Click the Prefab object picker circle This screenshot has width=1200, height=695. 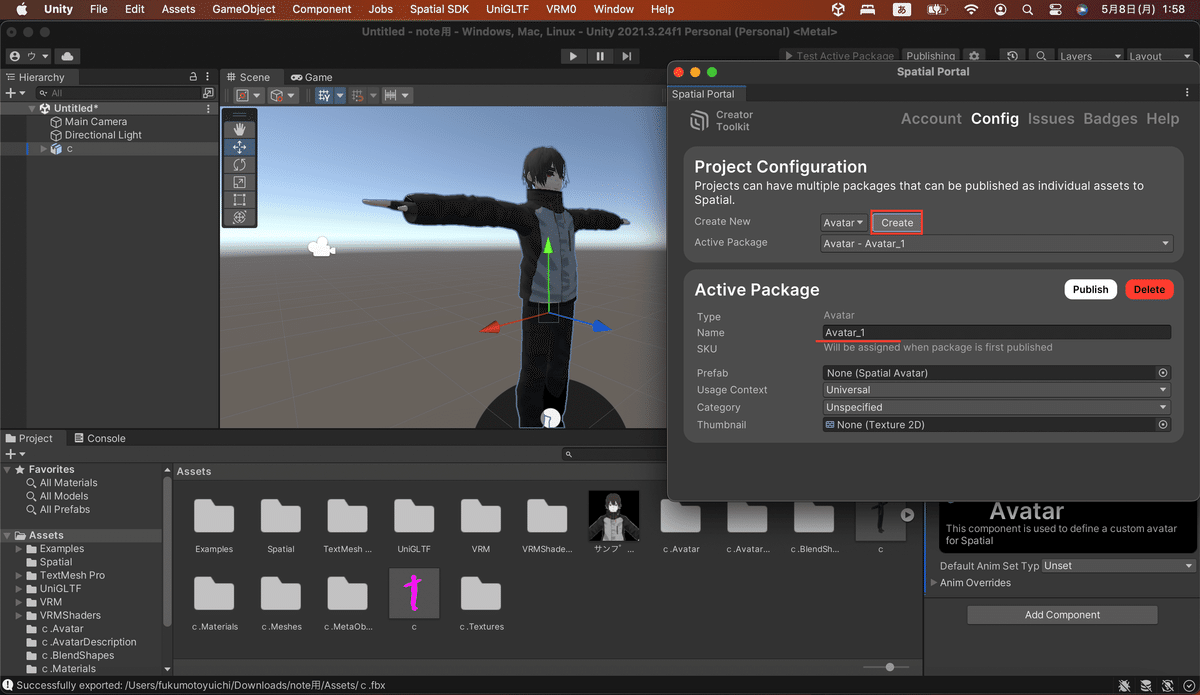click(1163, 373)
